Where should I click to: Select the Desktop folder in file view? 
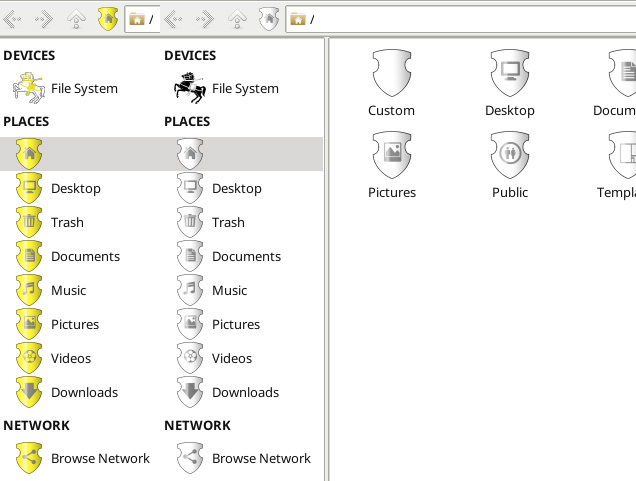pyautogui.click(x=510, y=83)
